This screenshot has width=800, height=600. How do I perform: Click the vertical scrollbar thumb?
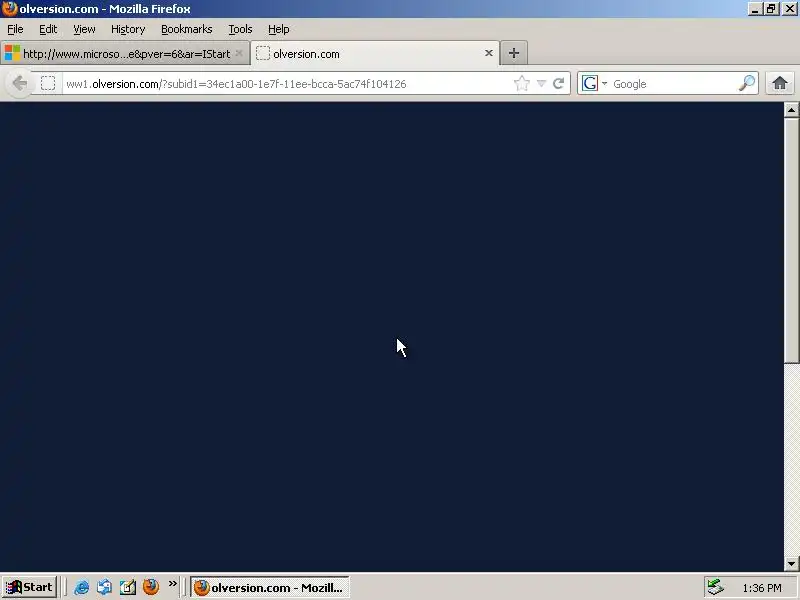click(x=791, y=241)
